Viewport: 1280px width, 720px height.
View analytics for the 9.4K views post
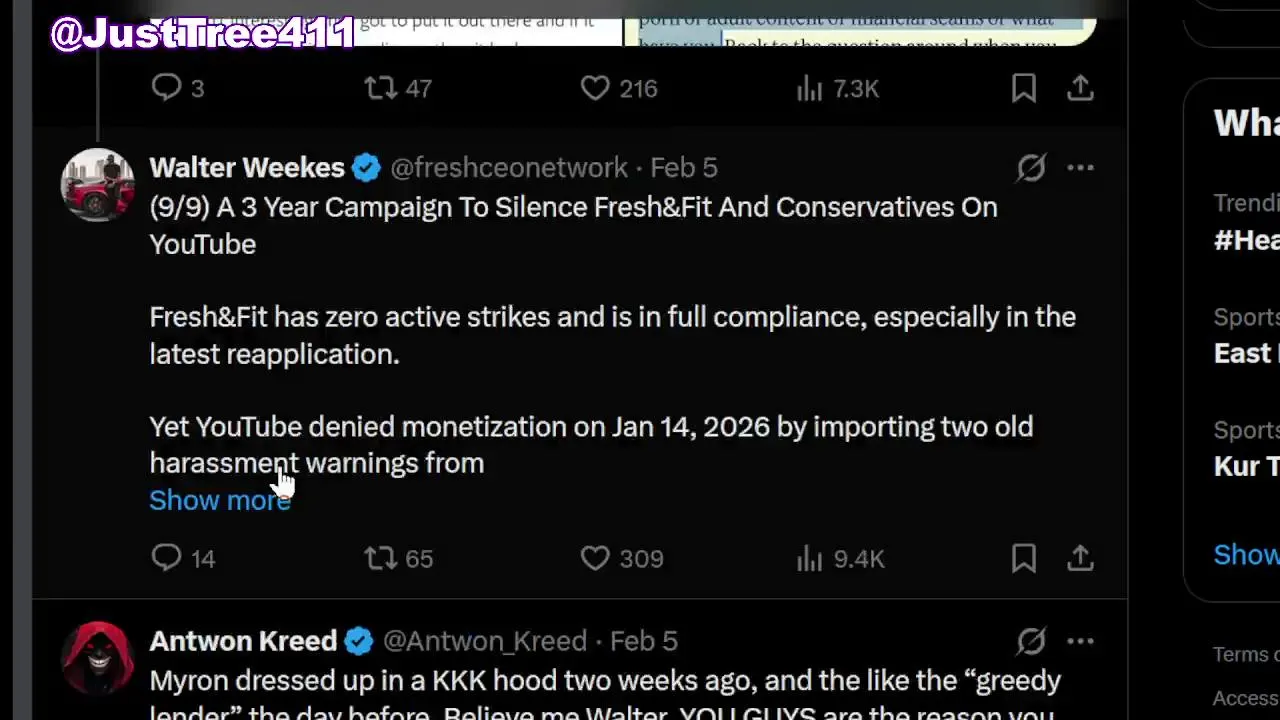[x=809, y=558]
